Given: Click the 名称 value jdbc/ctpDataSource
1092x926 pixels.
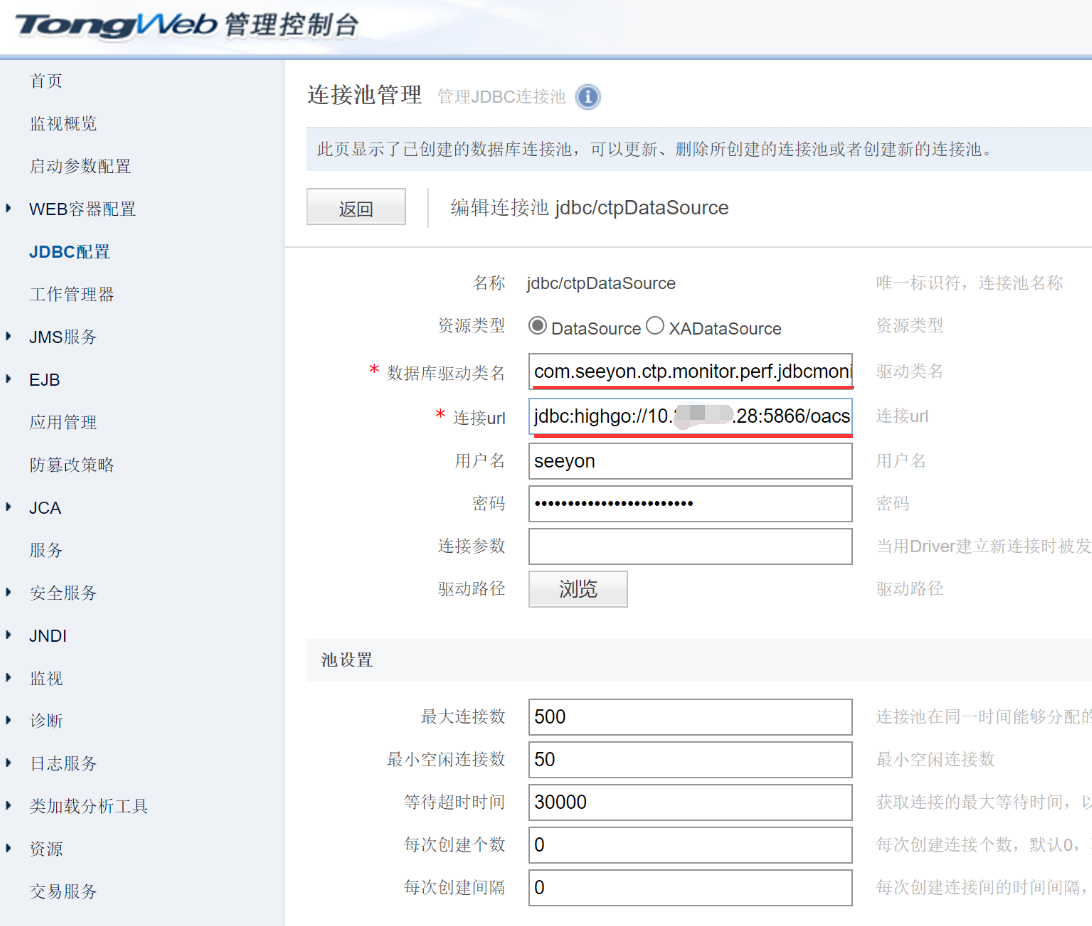Looking at the screenshot, I should pyautogui.click(x=601, y=283).
